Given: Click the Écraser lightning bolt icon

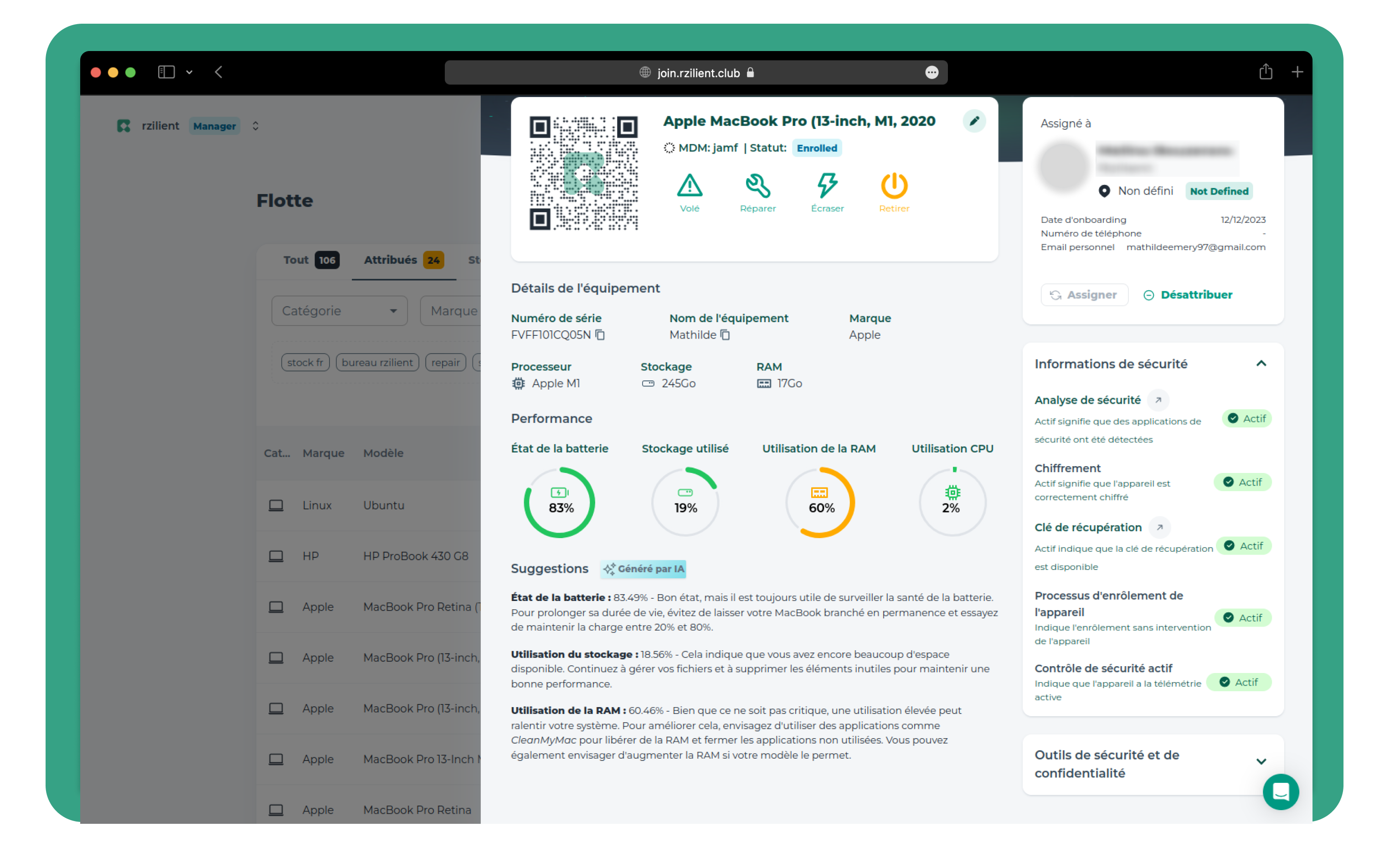Looking at the screenshot, I should point(827,186).
